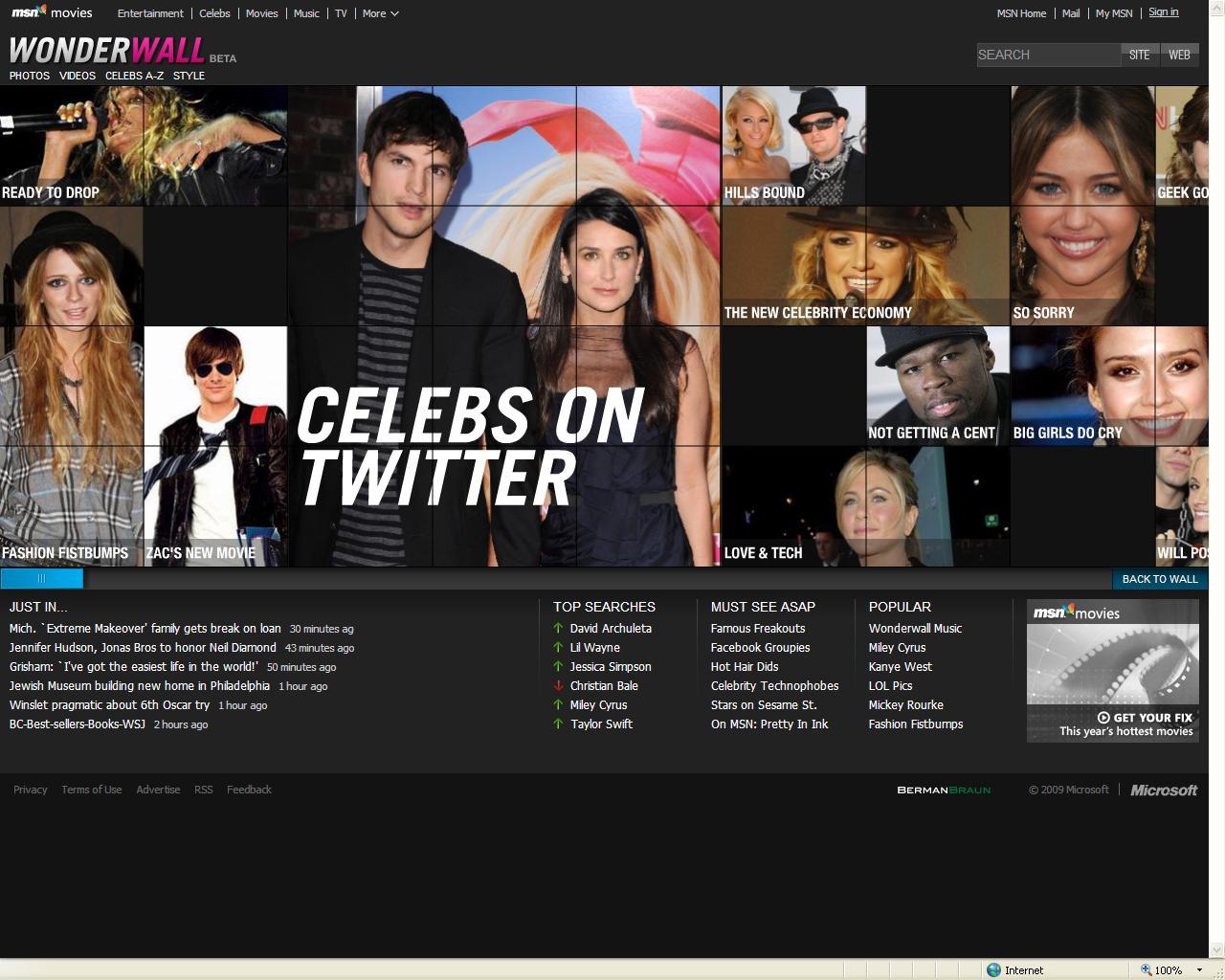The height and width of the screenshot is (980, 1225).
Task: Expand the More menu in top navigation
Action: point(381,13)
